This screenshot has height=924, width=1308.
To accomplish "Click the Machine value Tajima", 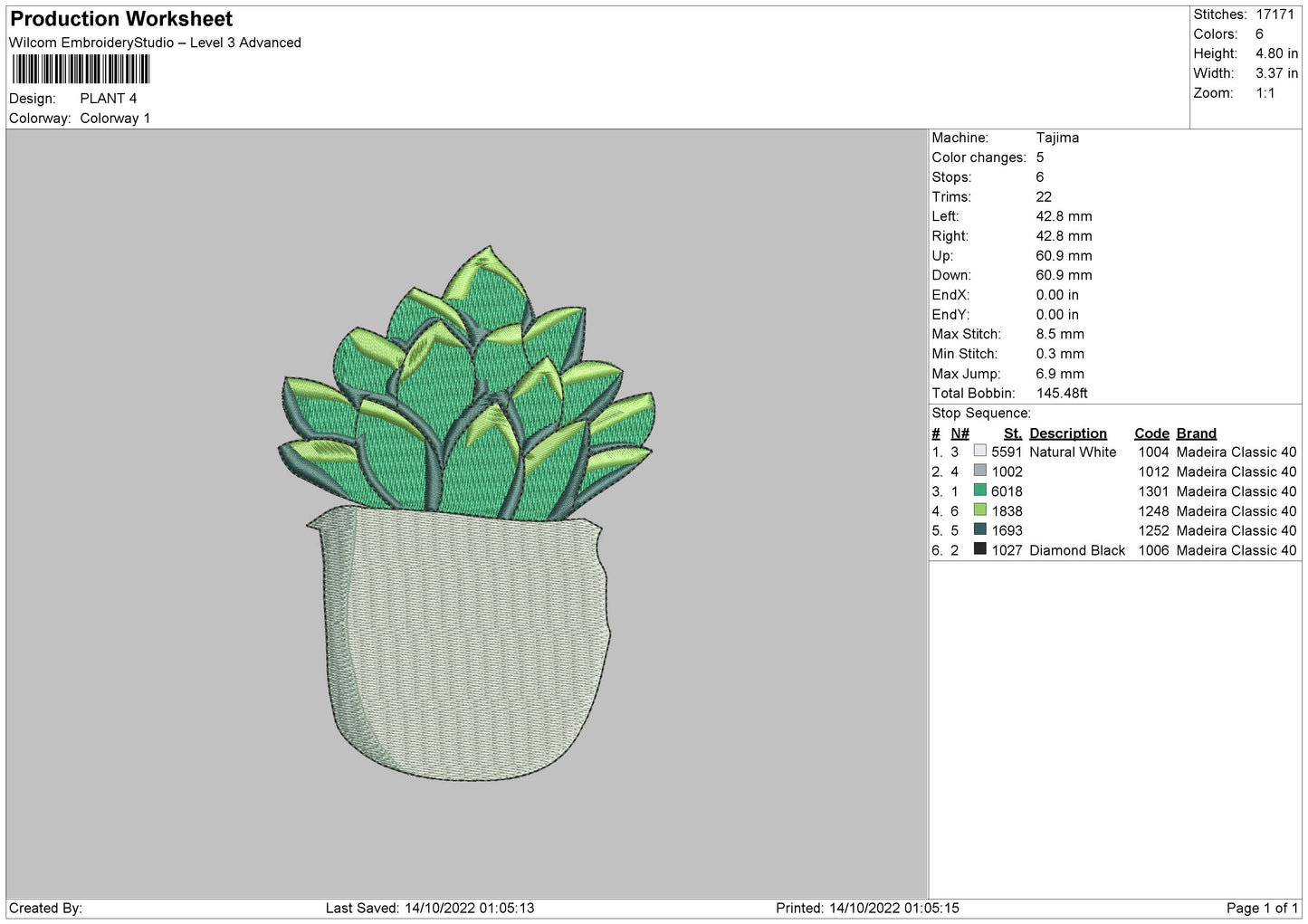I will tap(1057, 138).
